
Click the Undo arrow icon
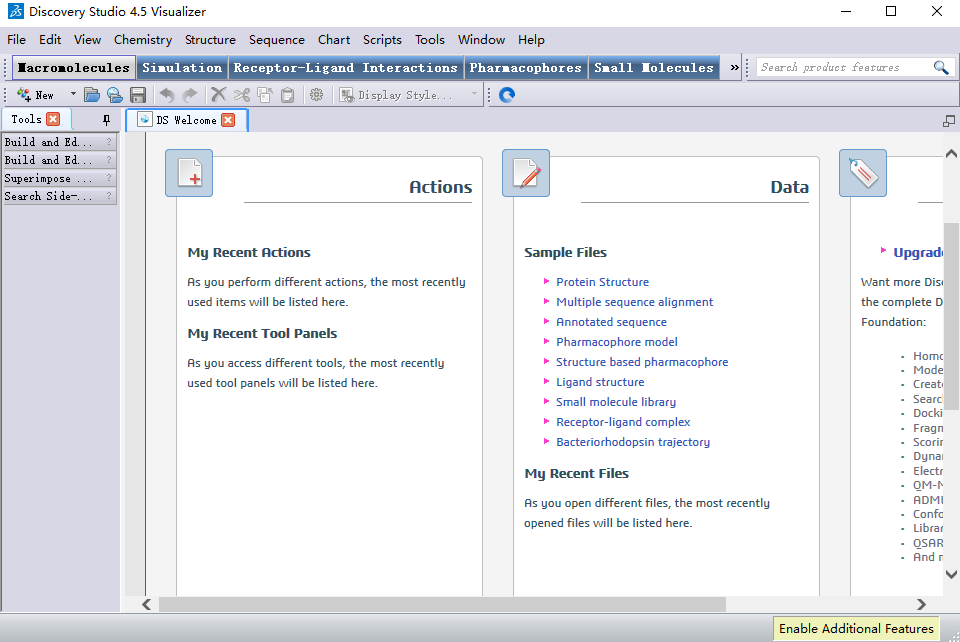click(x=167, y=95)
